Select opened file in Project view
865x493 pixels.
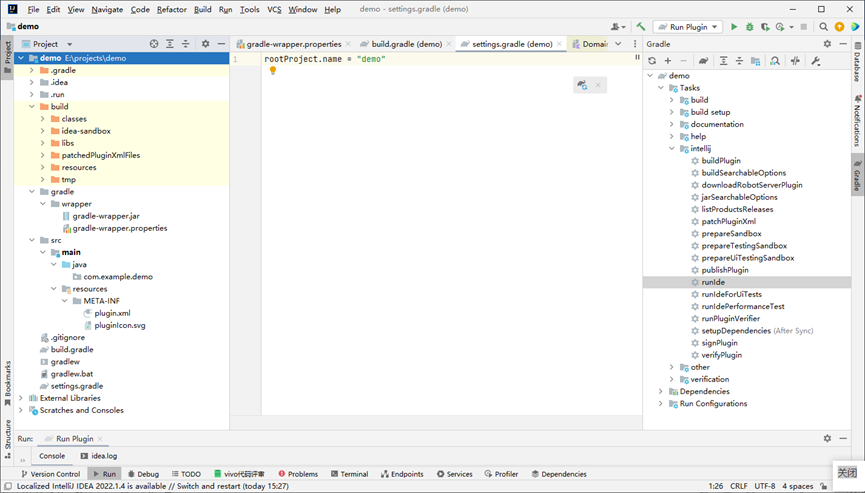[x=154, y=44]
